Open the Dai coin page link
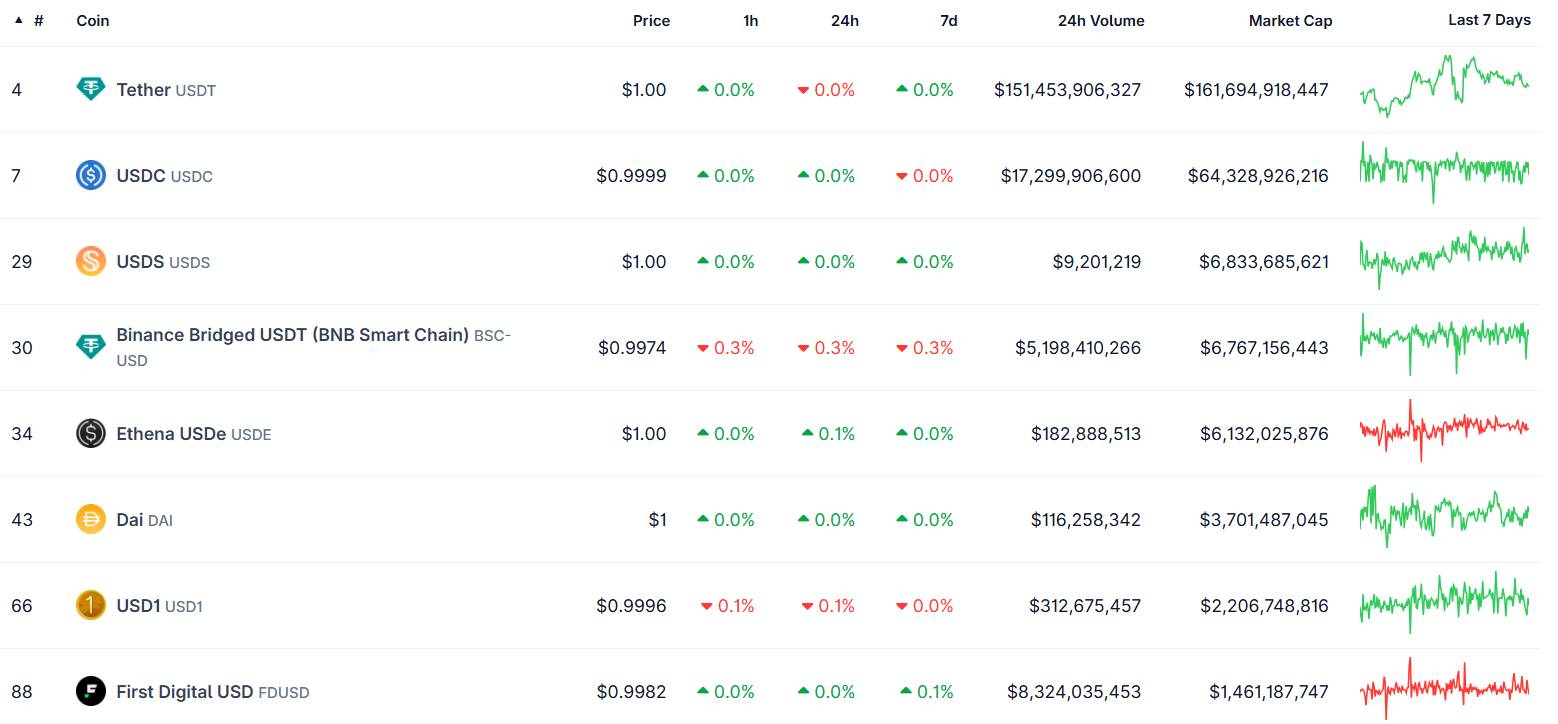The height and width of the screenshot is (724, 1558). 144,520
